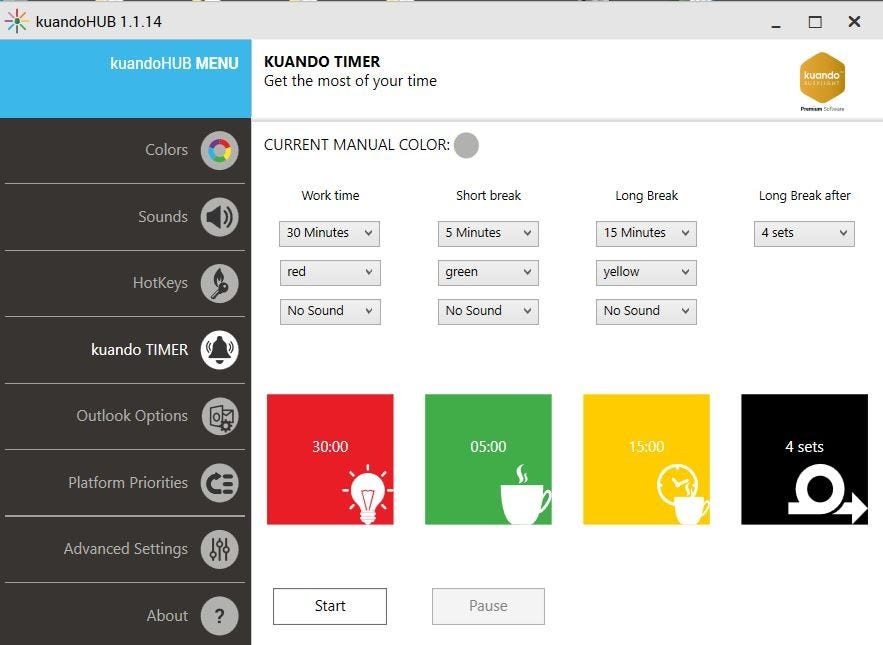This screenshot has height=645, width=883.
Task: Open the Outlook Options menu item
Action: pyautogui.click(x=125, y=416)
